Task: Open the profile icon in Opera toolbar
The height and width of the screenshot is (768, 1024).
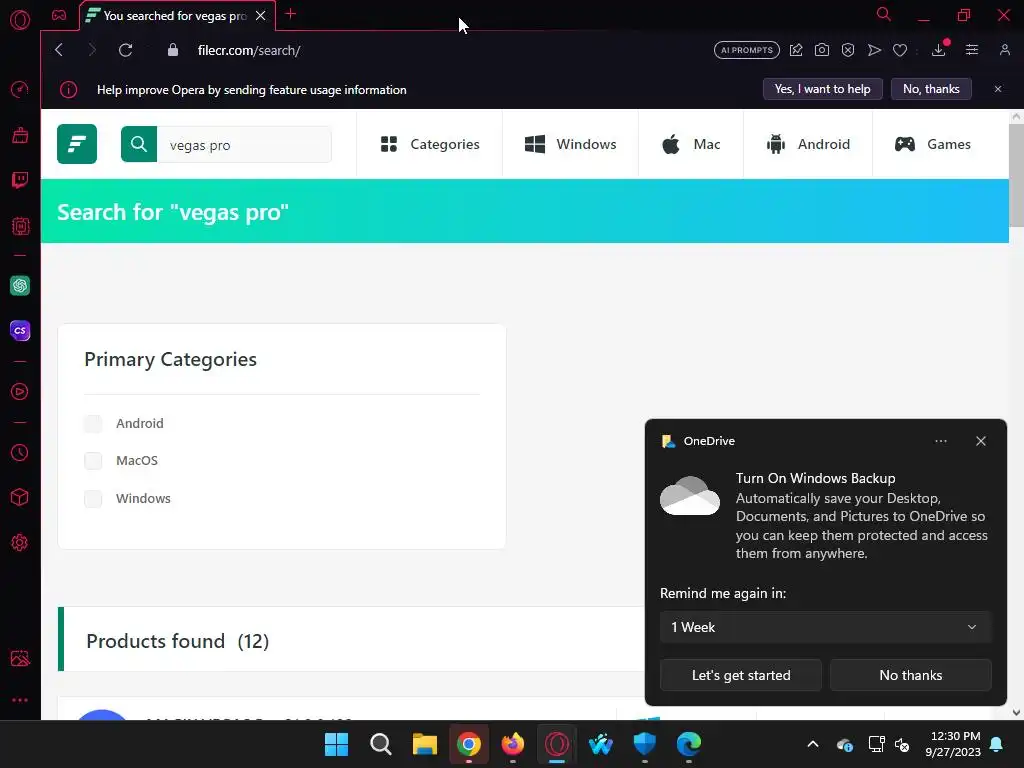Action: tap(1004, 50)
